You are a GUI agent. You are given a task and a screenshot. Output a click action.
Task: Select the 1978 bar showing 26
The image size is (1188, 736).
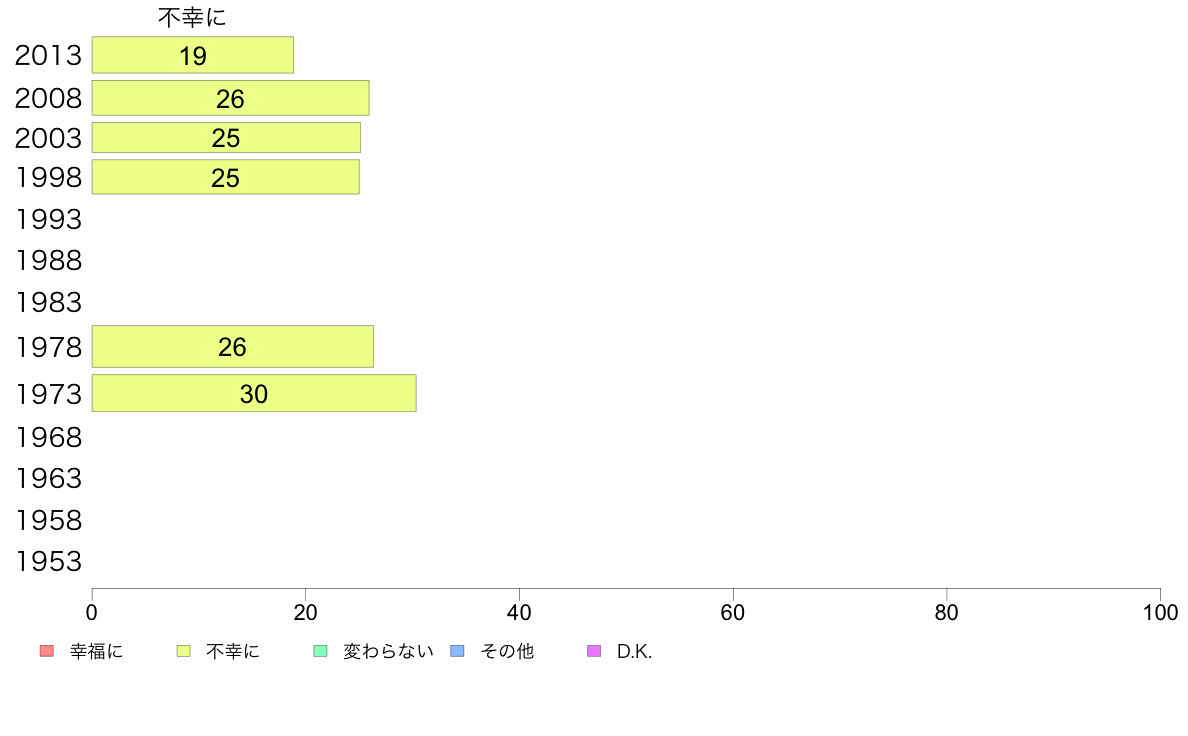(x=233, y=346)
